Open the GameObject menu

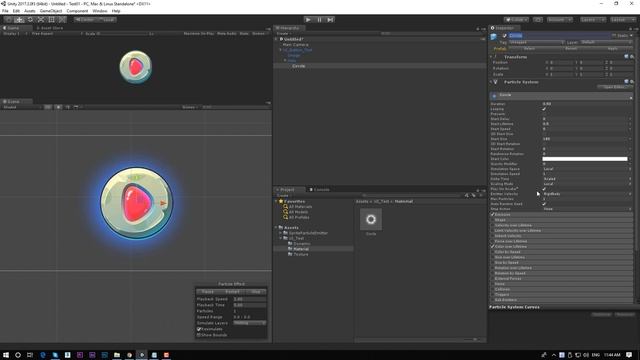(51, 11)
